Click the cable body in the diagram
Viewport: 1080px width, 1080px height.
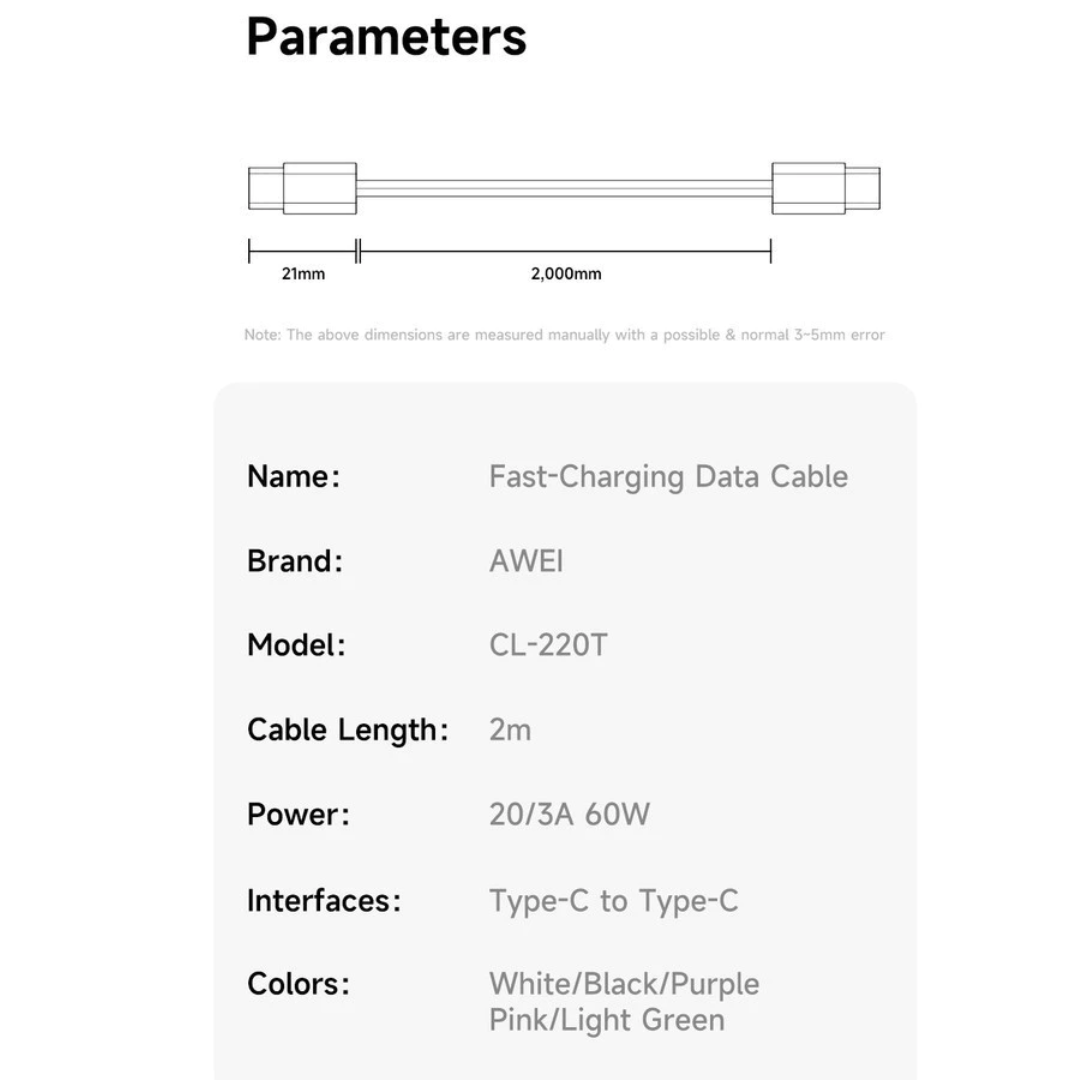564,188
